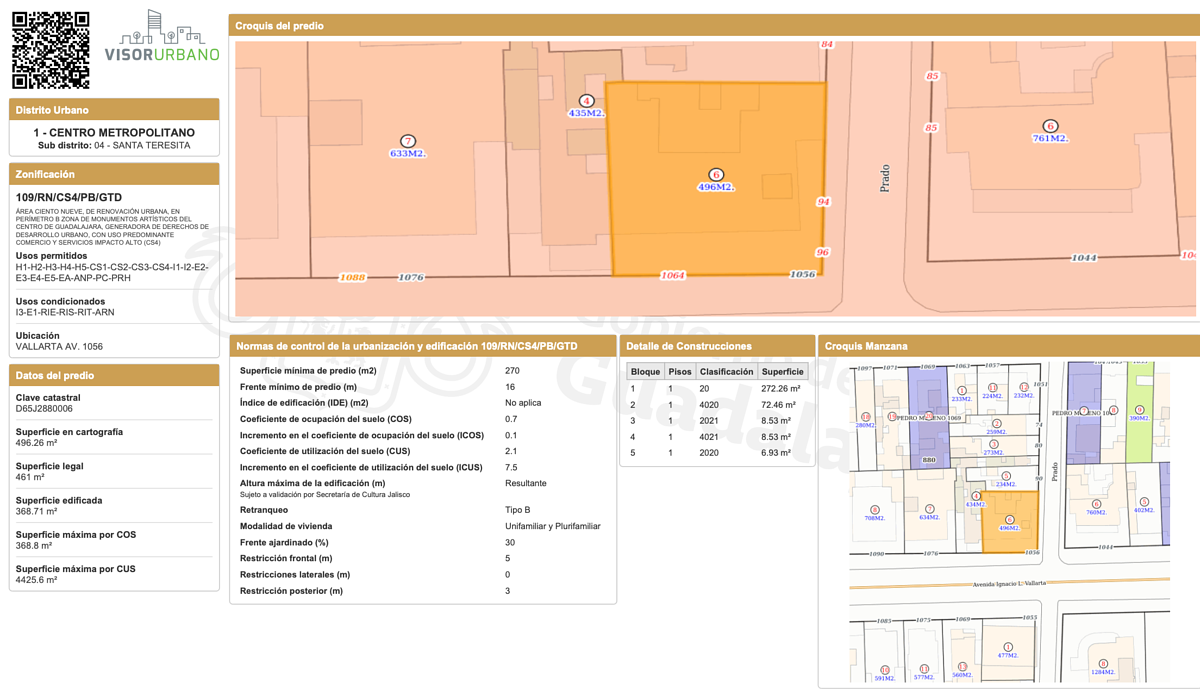Click the green 390M2 parcel in block map
This screenshot has height=695, width=1200.
pyautogui.click(x=1139, y=412)
